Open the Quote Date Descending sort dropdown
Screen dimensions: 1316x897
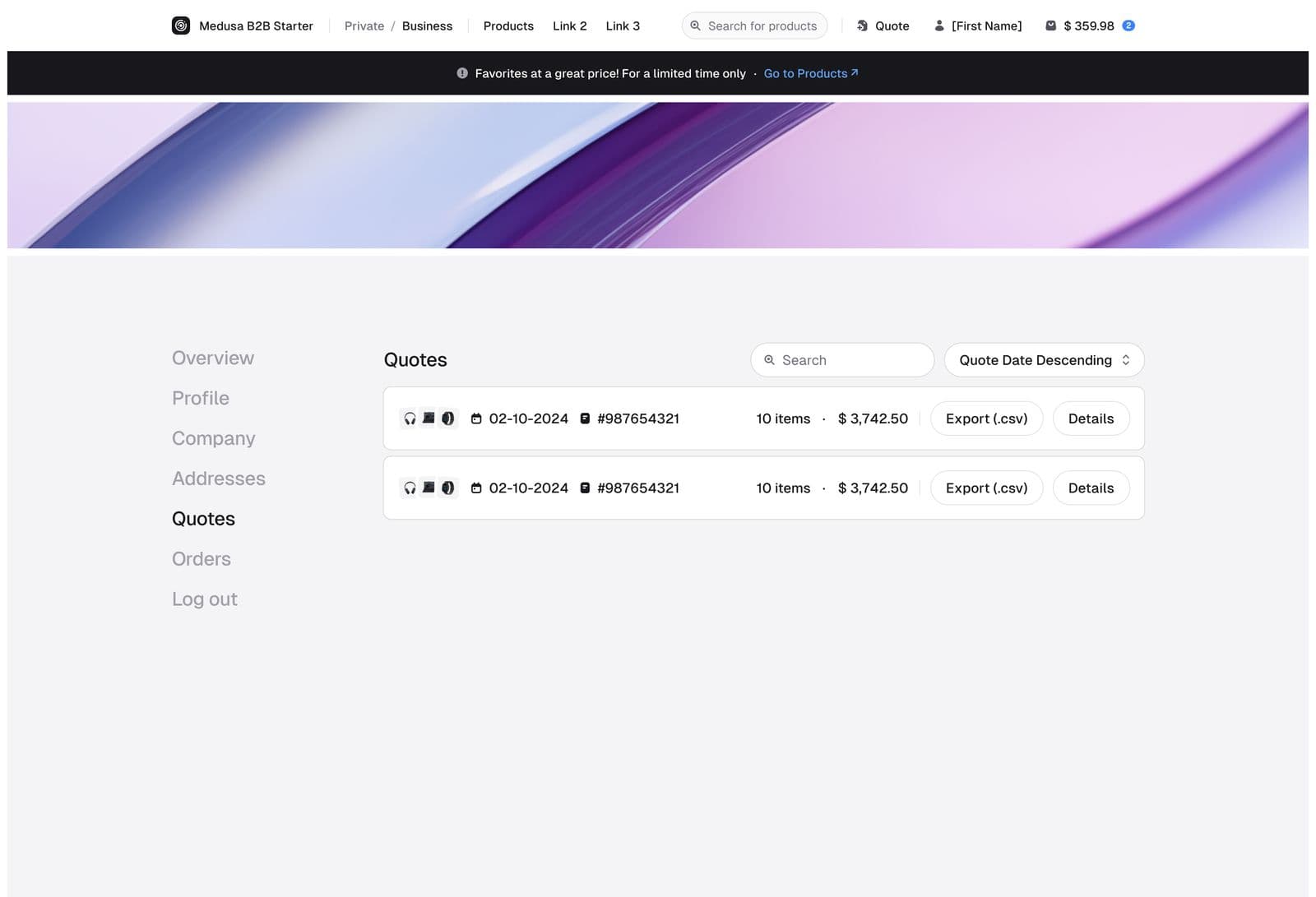tap(1043, 360)
